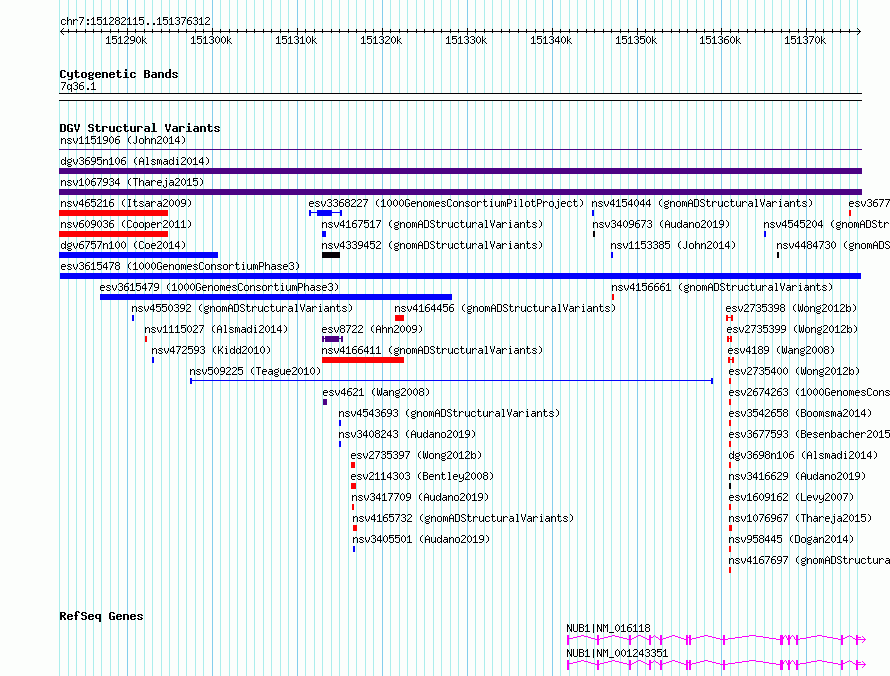Click the nsv1153385 (John2014) label
The height and width of the screenshot is (676, 890).
pos(673,245)
